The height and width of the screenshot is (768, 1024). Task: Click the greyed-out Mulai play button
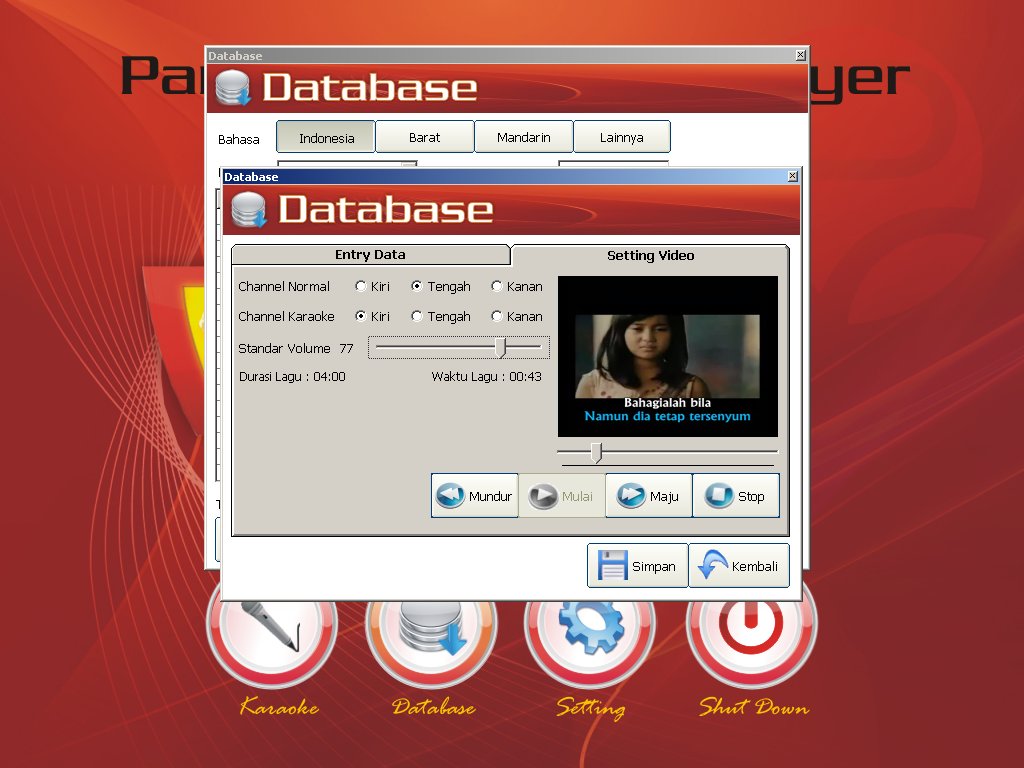point(562,496)
